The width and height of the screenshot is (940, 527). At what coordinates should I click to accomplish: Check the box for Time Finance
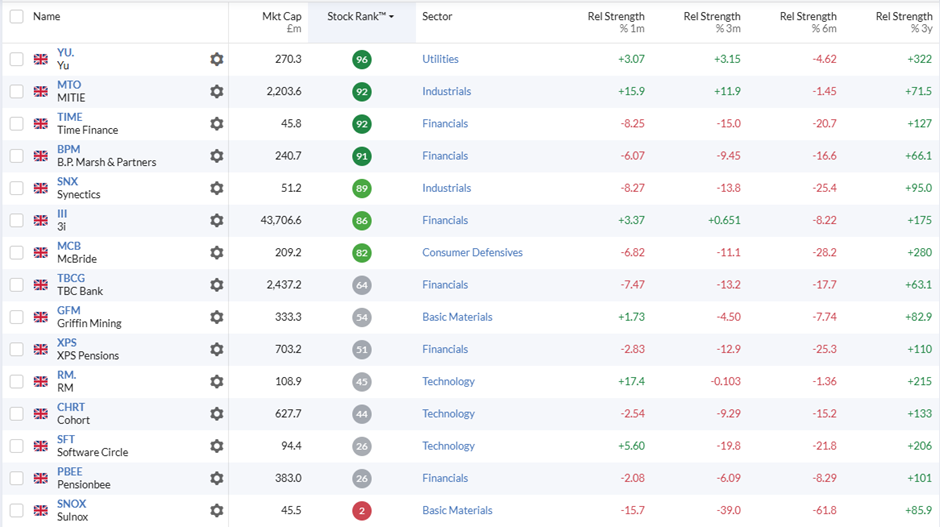coord(17,124)
